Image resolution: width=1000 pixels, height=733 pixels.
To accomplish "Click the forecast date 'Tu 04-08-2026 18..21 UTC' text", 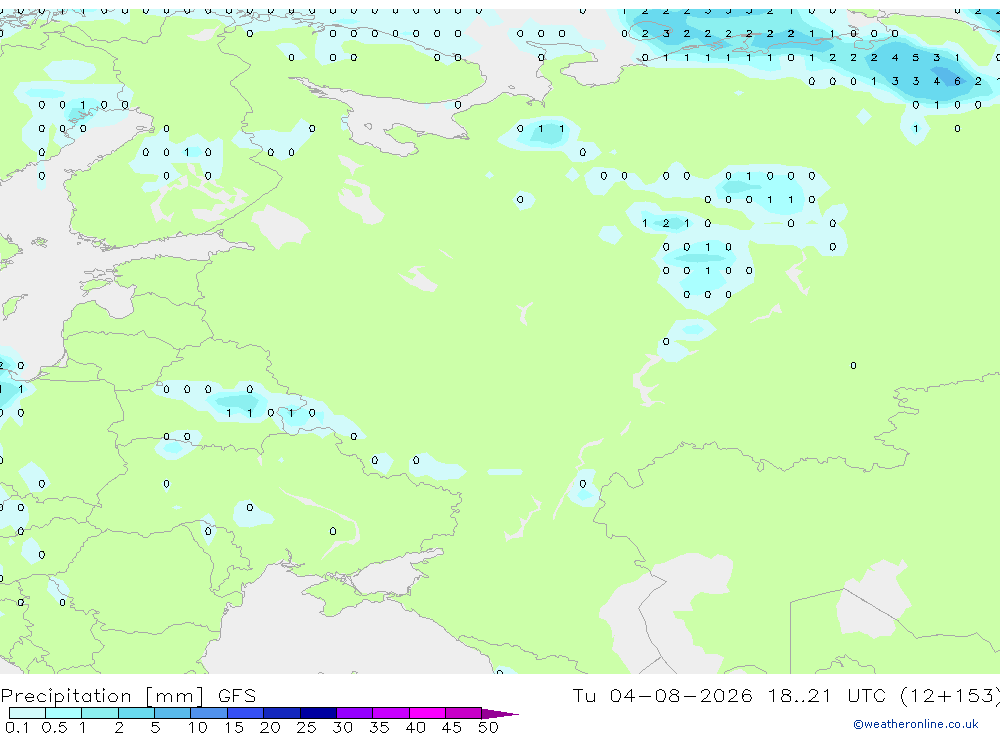I will [x=728, y=695].
